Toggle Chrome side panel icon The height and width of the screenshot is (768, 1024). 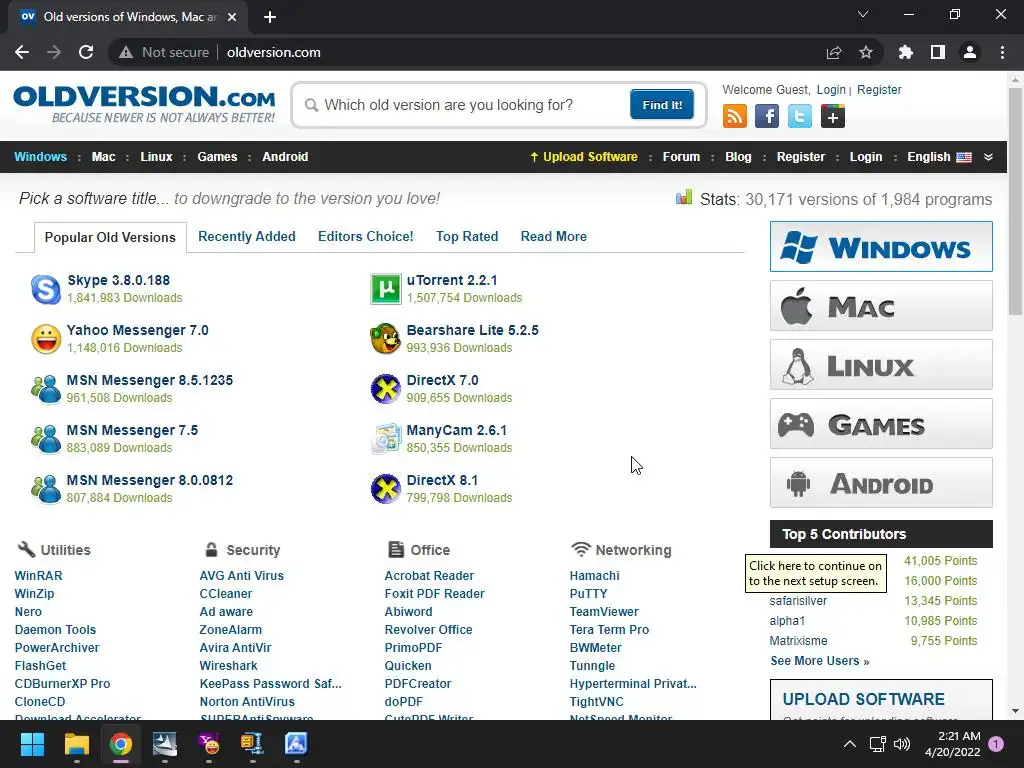pos(938,52)
